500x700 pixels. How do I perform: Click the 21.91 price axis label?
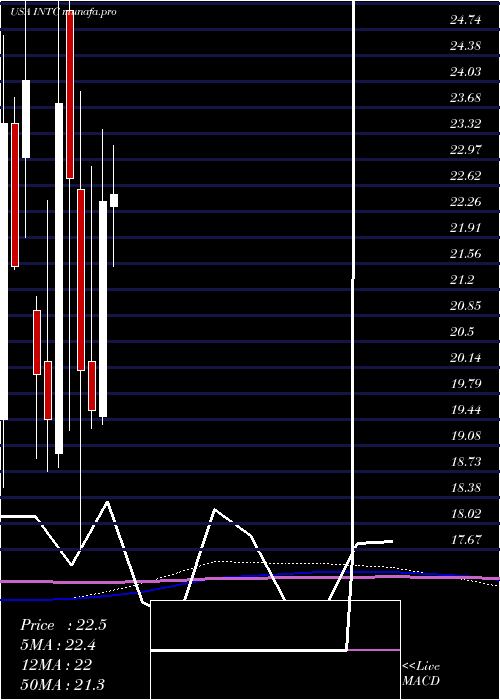(x=466, y=228)
